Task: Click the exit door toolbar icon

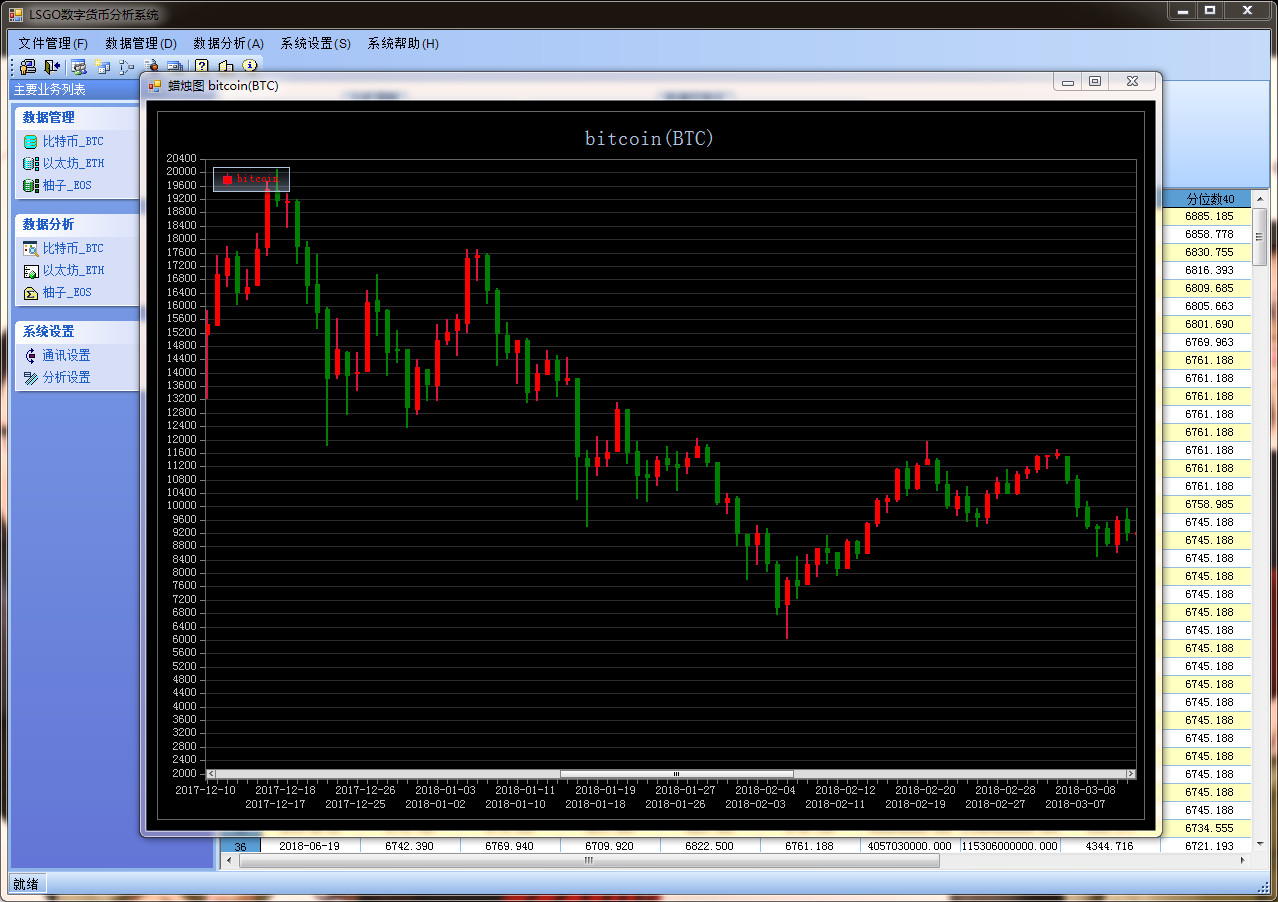Action: 52,67
